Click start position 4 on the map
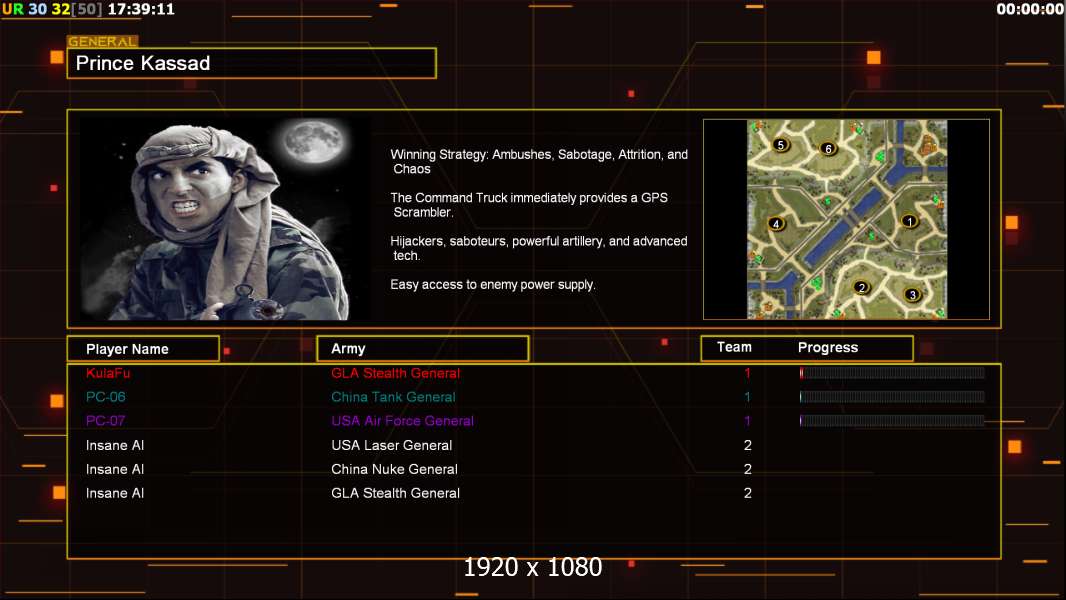 776,224
